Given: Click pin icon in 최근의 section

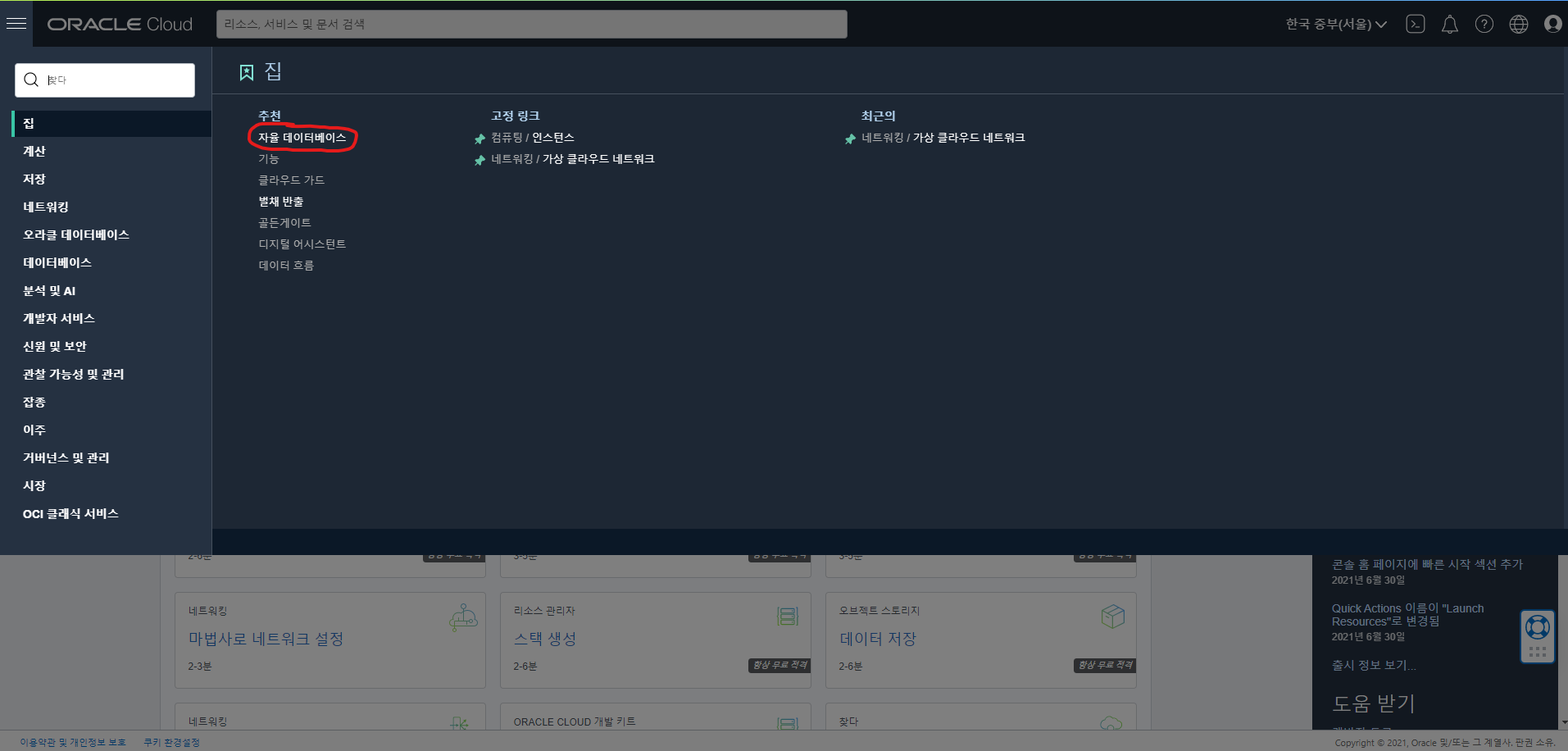Looking at the screenshot, I should (x=851, y=139).
